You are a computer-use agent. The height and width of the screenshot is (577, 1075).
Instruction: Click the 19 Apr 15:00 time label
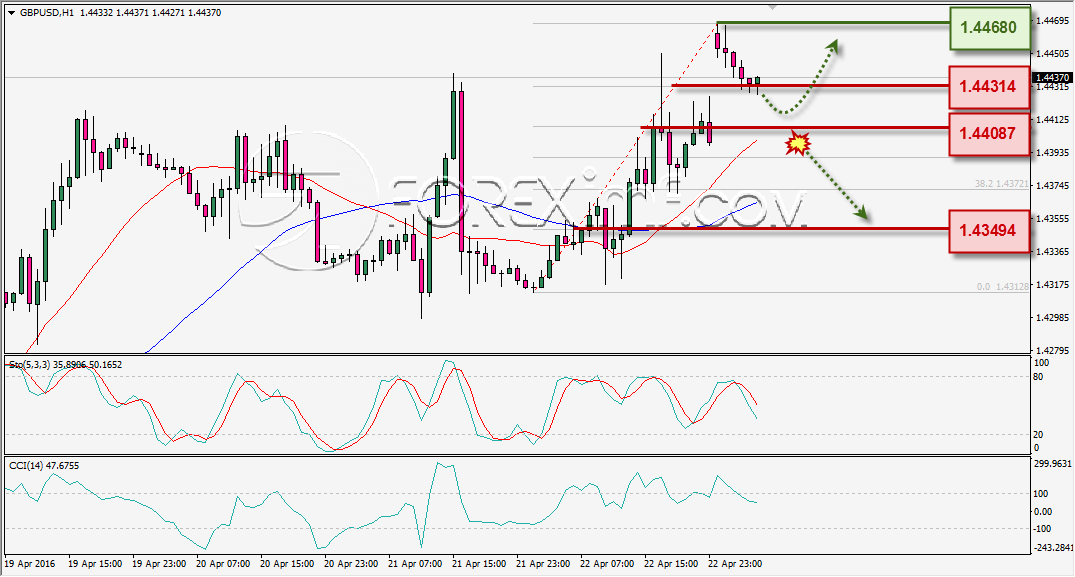click(x=95, y=563)
